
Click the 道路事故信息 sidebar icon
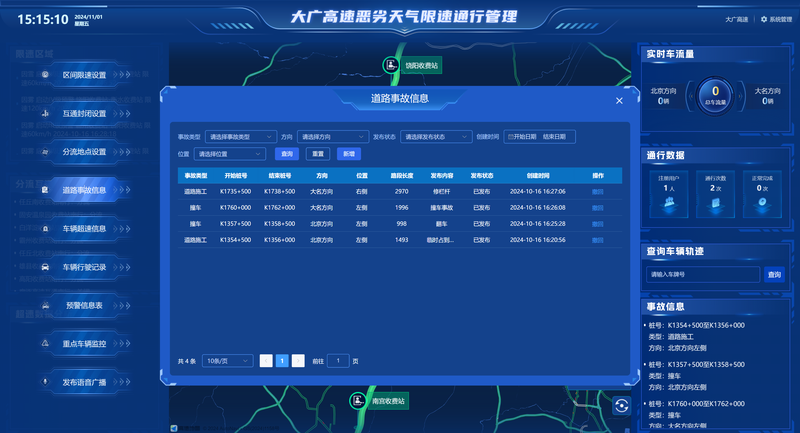[45, 190]
